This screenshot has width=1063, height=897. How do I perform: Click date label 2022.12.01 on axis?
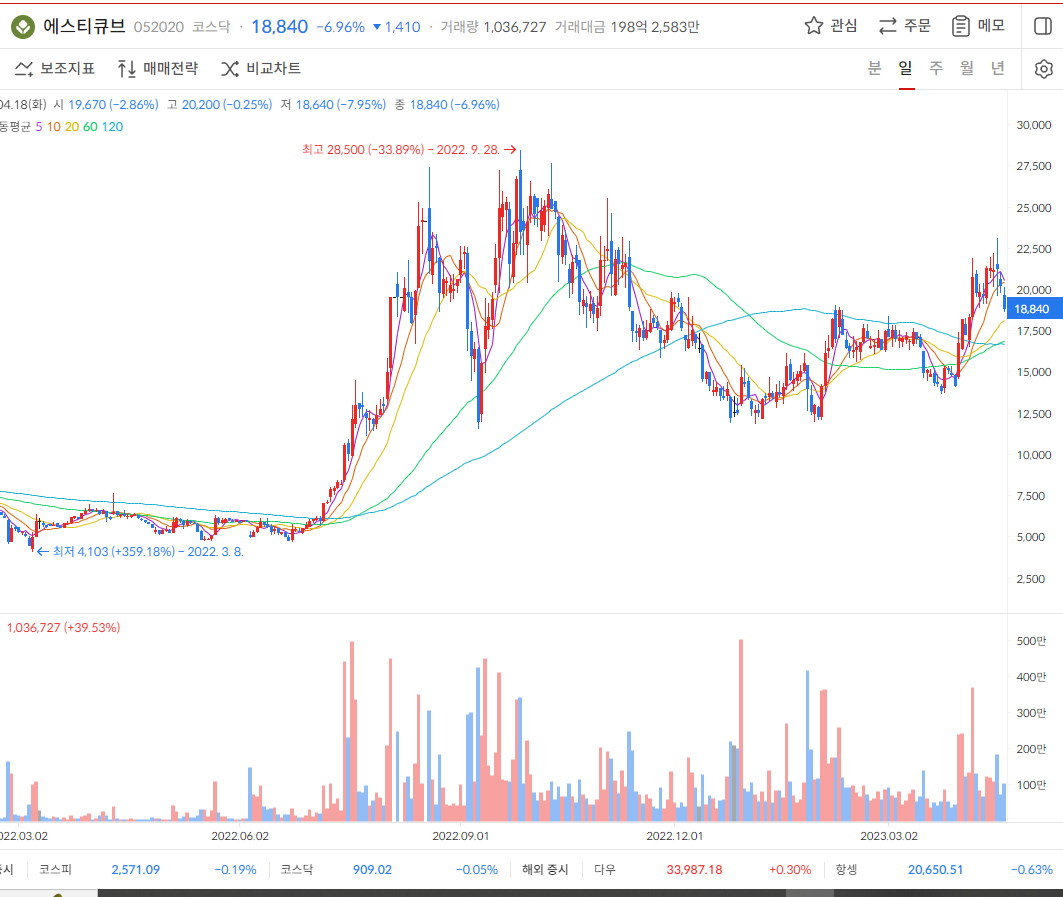point(675,836)
